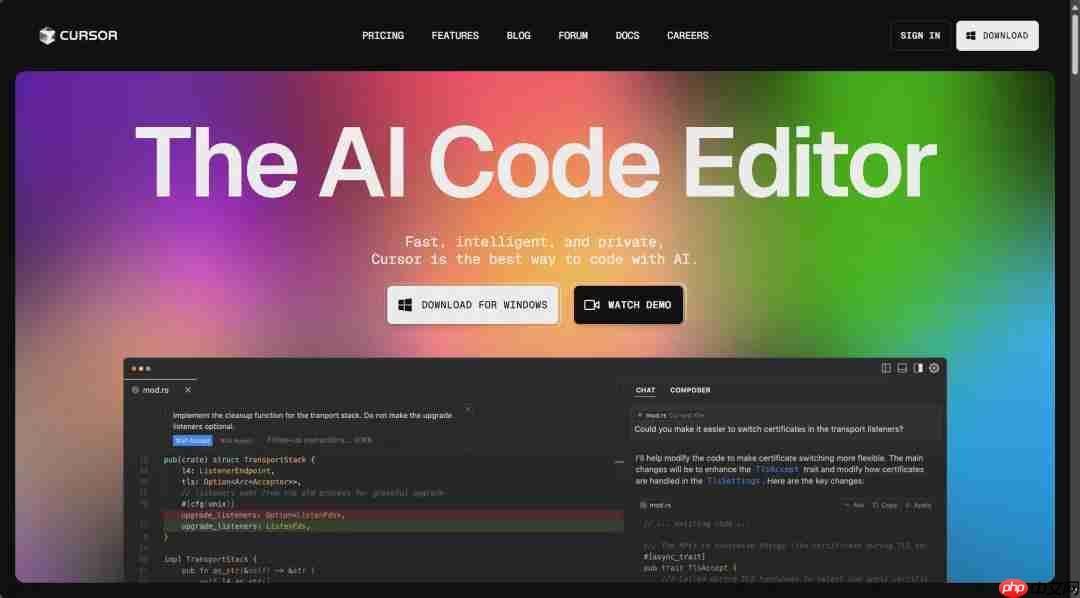Click the Cursor cube logo icon
The image size is (1080, 598).
pyautogui.click(x=47, y=36)
